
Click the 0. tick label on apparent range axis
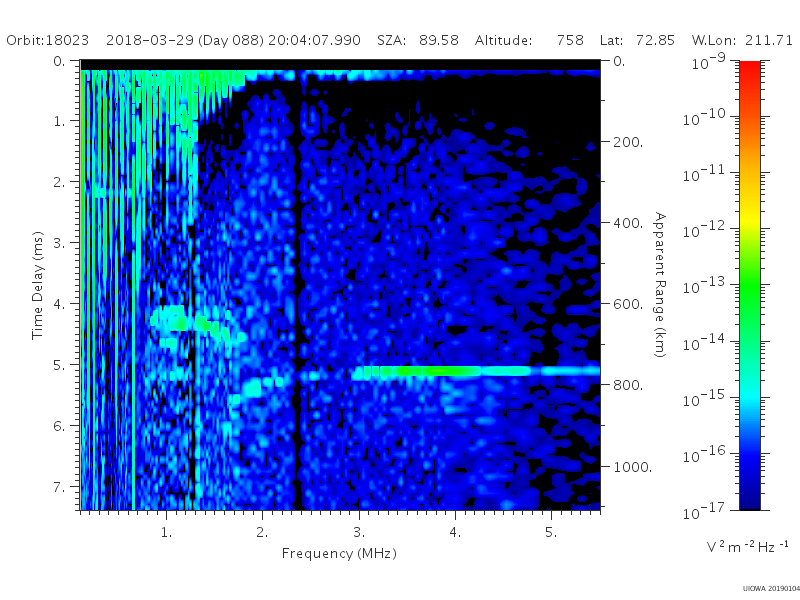[619, 61]
